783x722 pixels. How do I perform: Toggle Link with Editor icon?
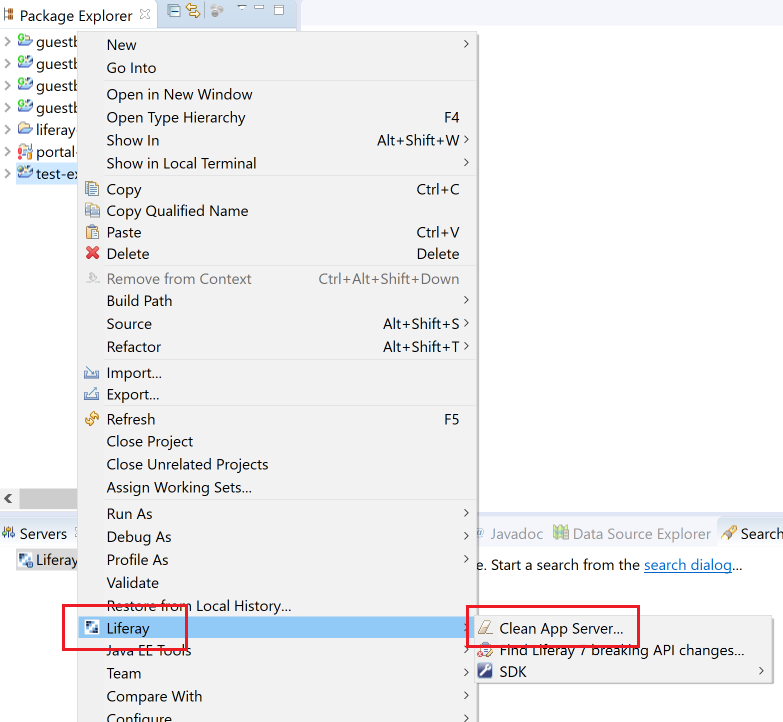coord(193,10)
